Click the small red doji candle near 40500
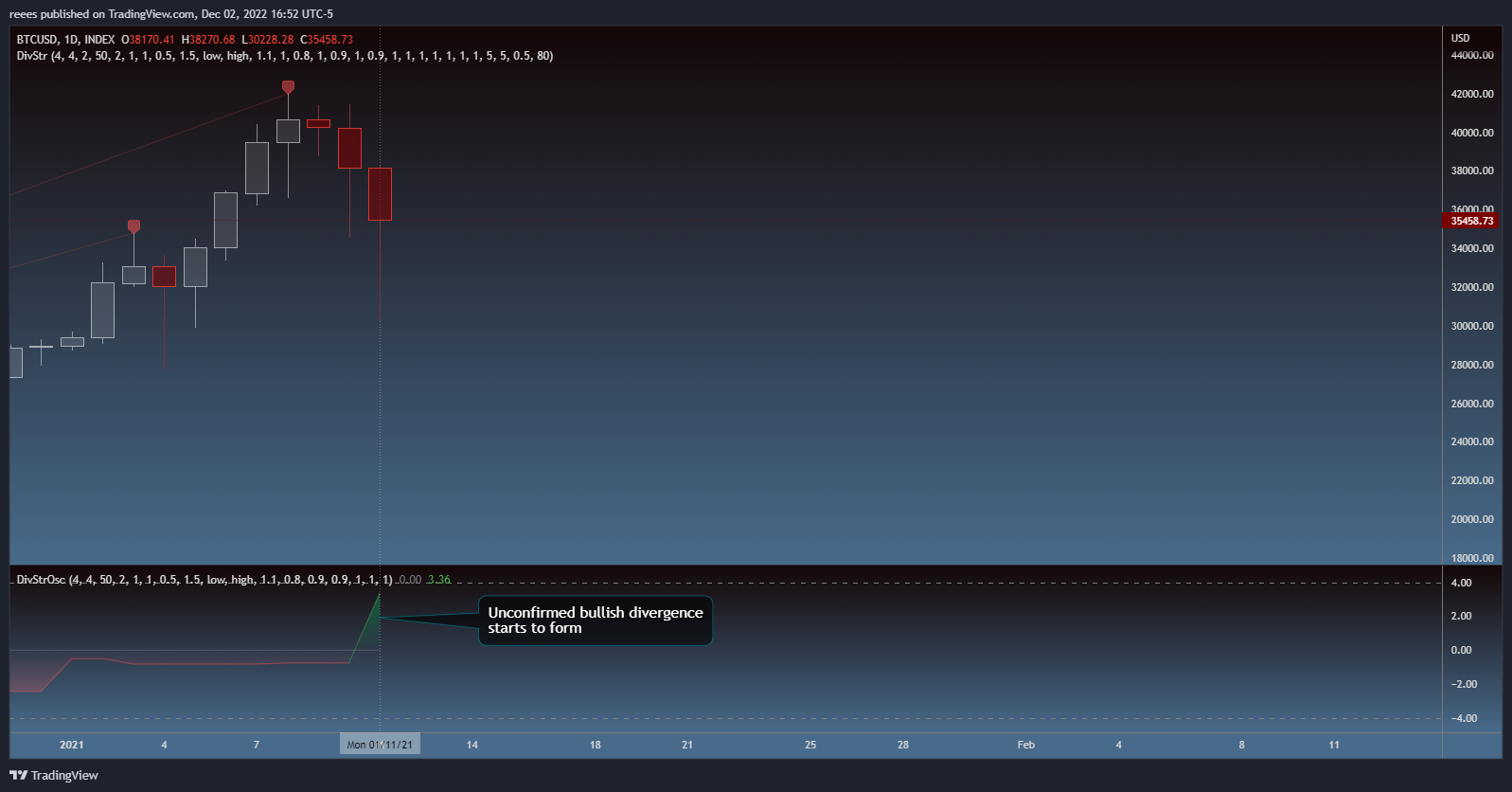 [318, 123]
